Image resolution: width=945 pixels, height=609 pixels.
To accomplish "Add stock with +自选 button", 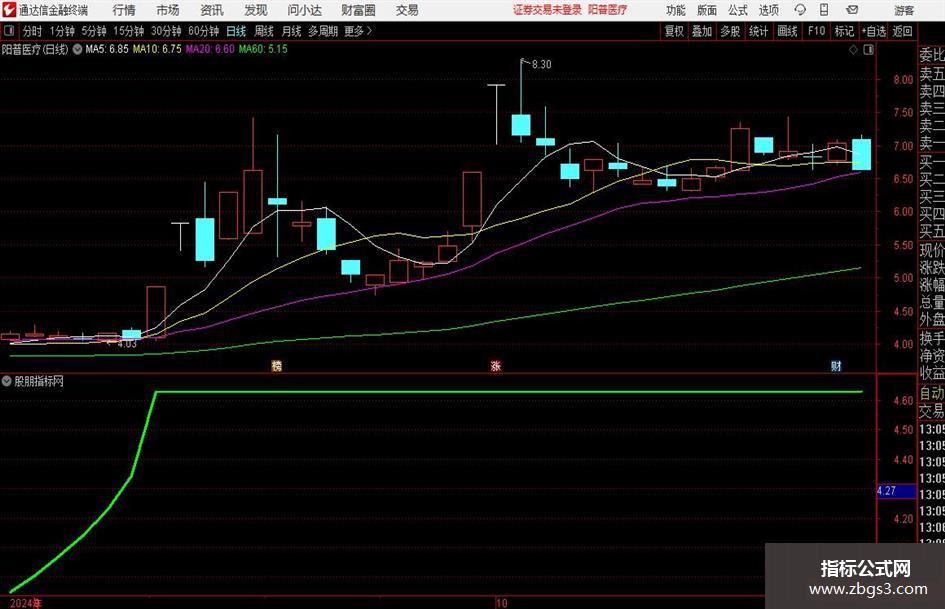I will [873, 31].
